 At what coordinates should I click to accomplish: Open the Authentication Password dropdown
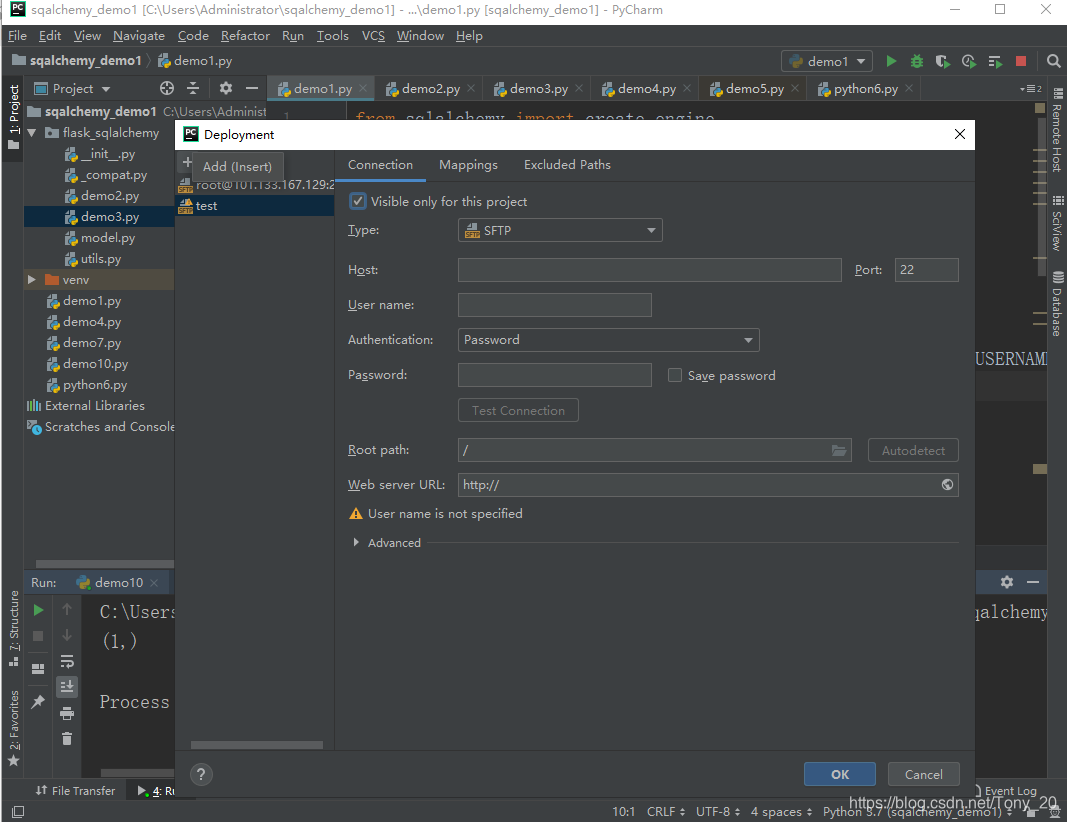(608, 340)
